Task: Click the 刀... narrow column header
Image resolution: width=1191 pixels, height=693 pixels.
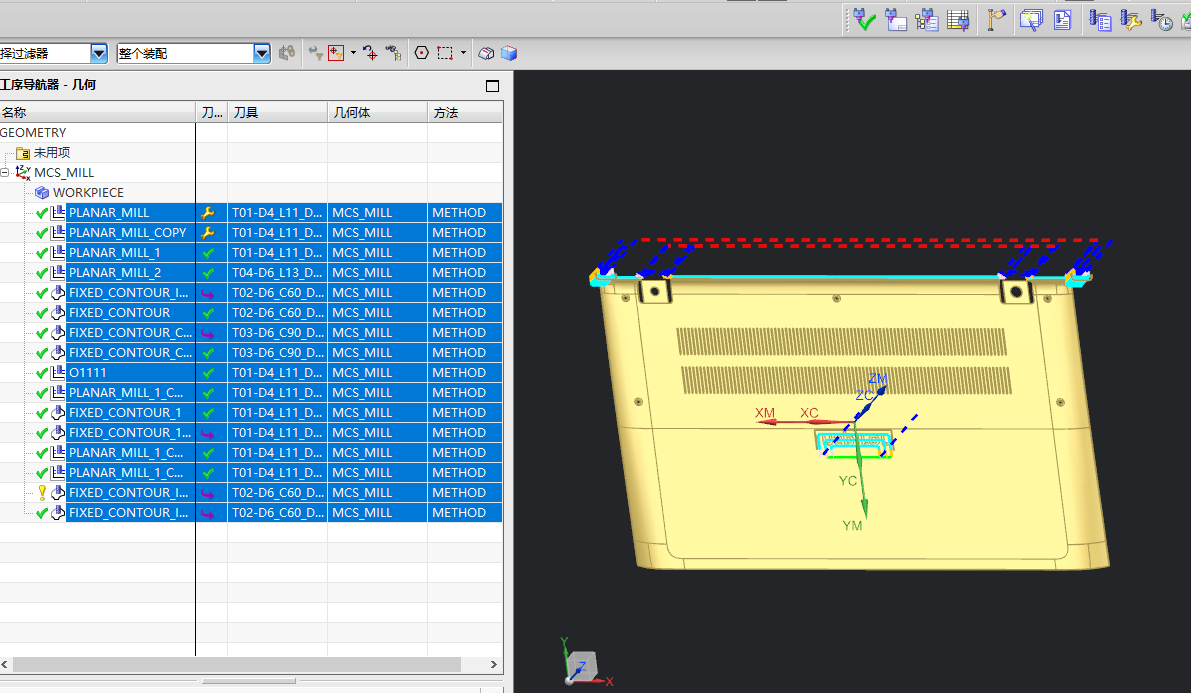Action: pos(212,112)
